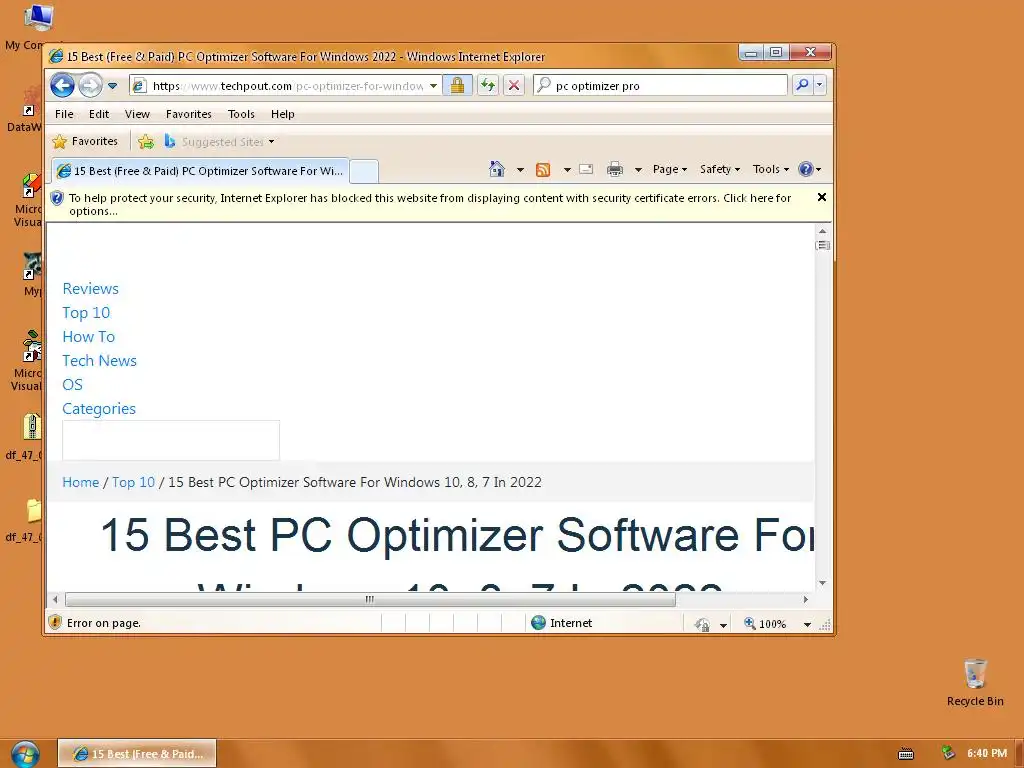The height and width of the screenshot is (768, 1024).
Task: Click the security information bar message
Action: 430,204
